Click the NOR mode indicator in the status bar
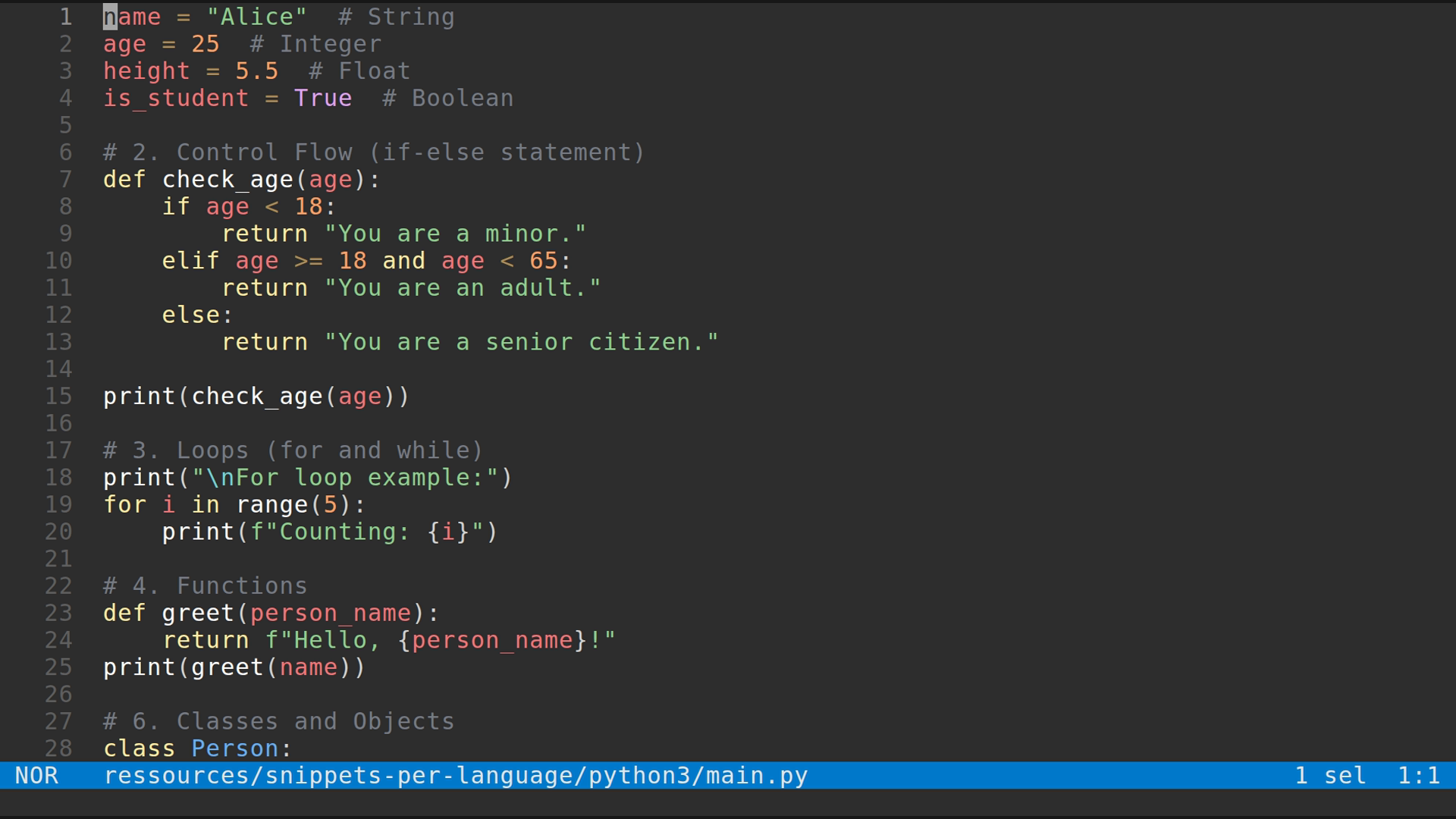This screenshot has height=819, width=1456. click(x=37, y=775)
